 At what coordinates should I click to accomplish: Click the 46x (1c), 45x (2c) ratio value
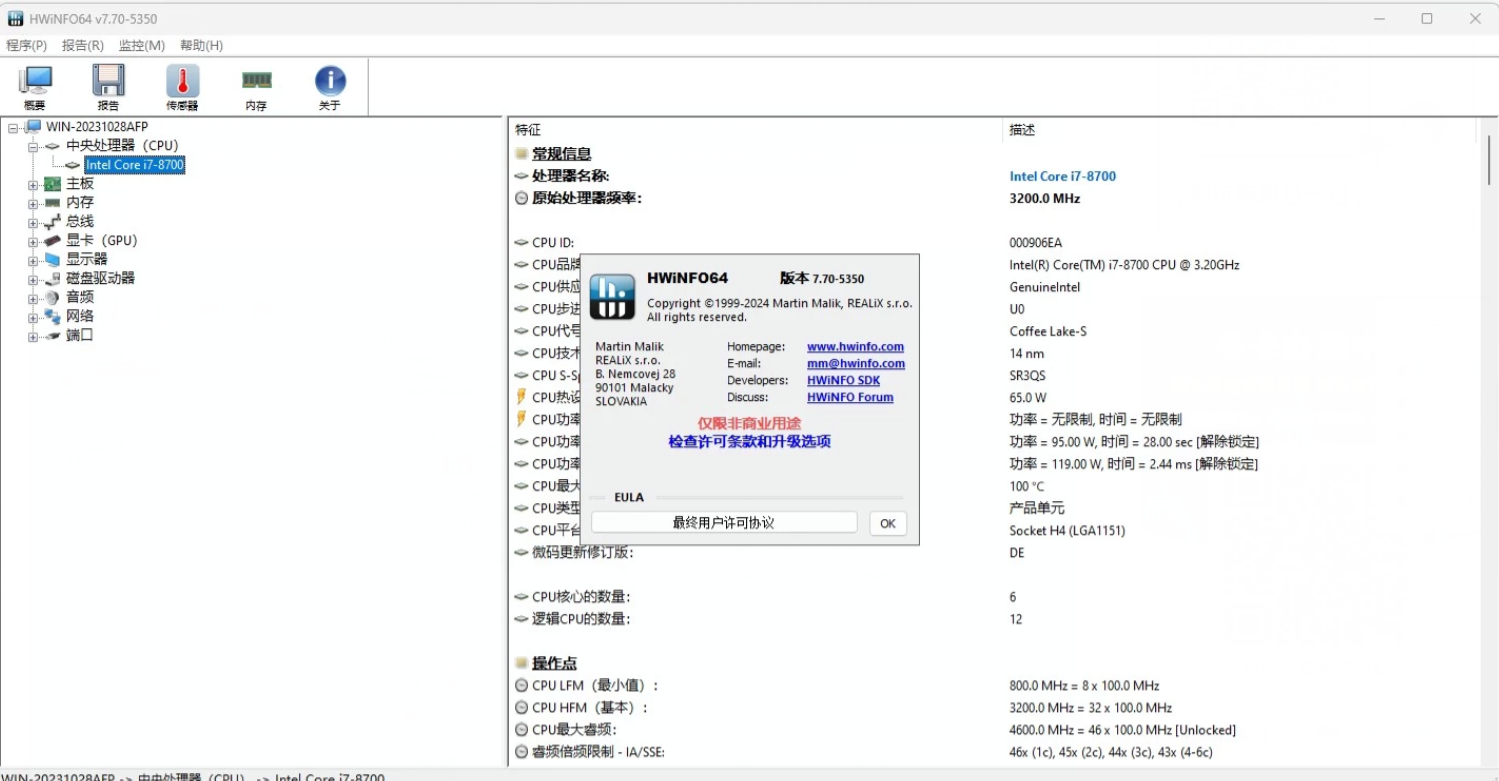[1110, 752]
